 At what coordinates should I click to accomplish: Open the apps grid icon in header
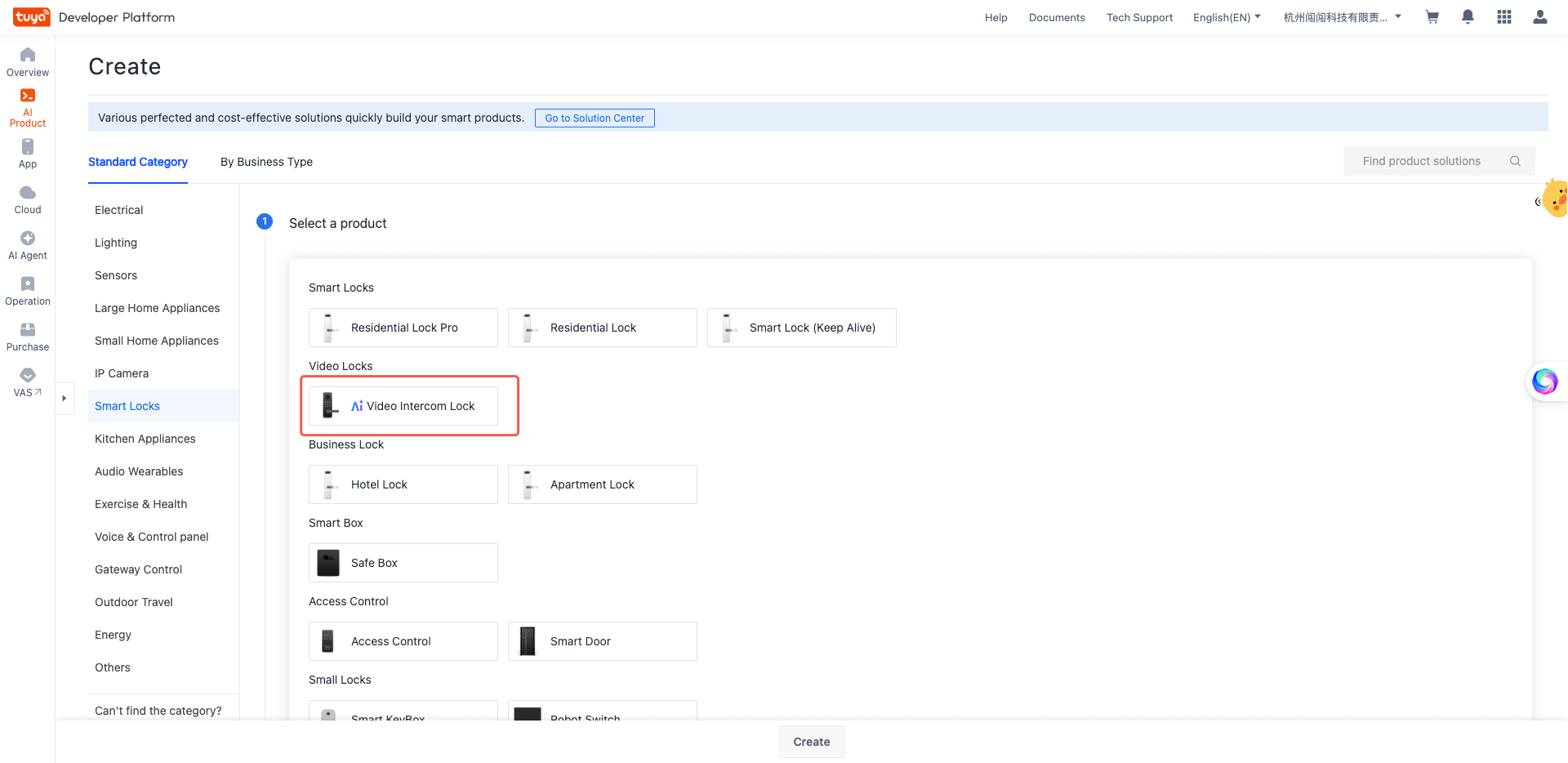click(x=1503, y=17)
